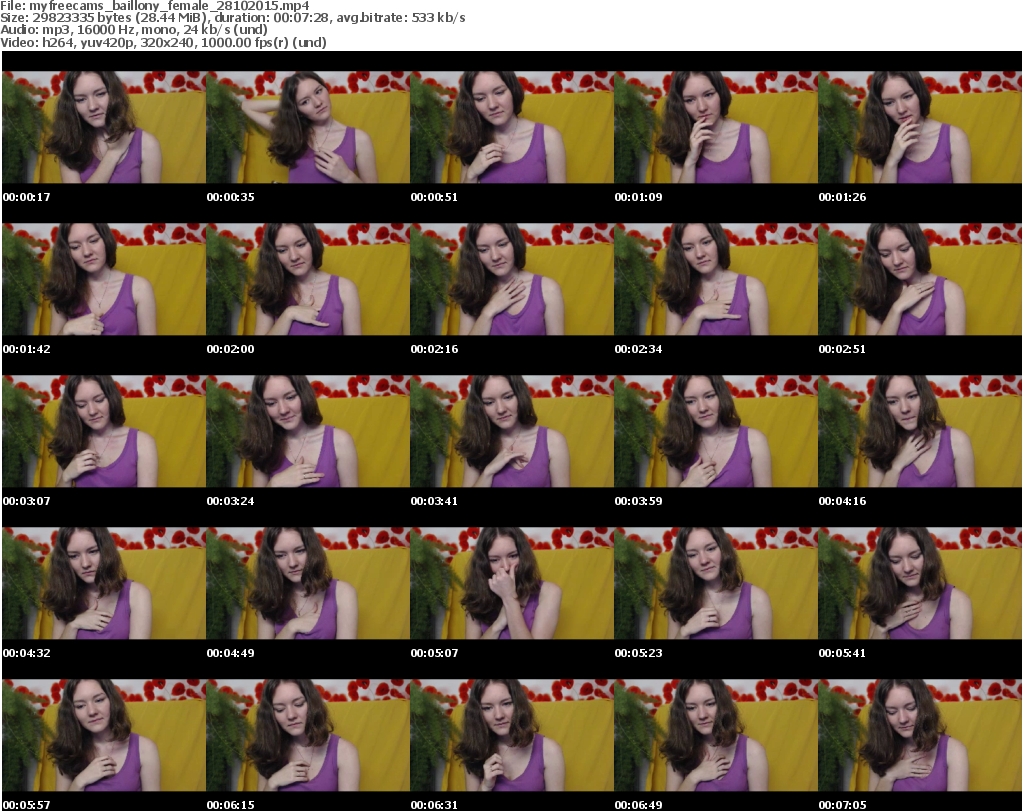Select the thumbnail frame at 00:01:42
This screenshot has width=1024, height=811.
[104, 279]
